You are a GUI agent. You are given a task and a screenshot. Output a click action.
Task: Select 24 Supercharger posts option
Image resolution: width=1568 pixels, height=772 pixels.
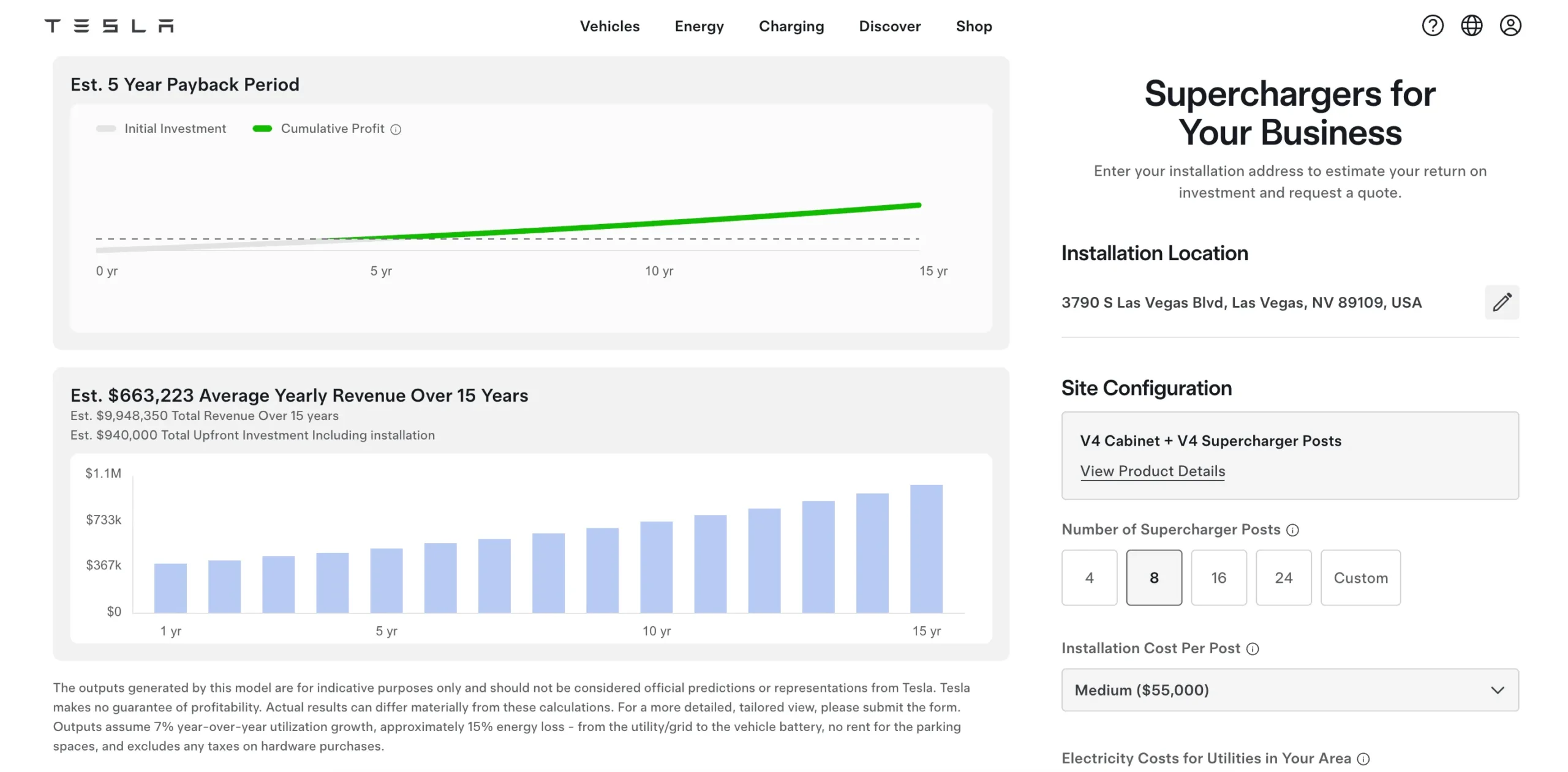pos(1284,577)
